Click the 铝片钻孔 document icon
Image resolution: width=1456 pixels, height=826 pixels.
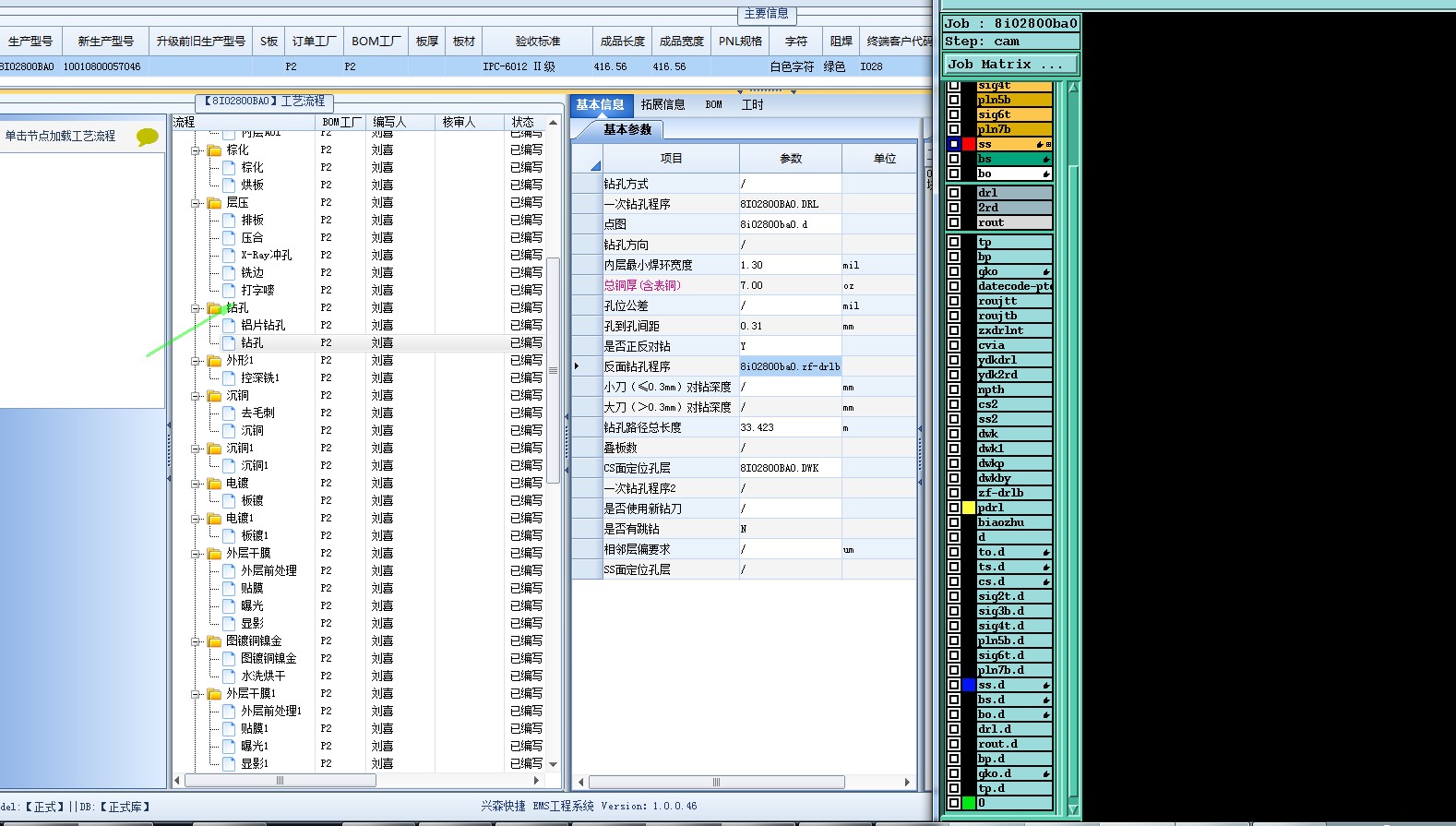229,325
